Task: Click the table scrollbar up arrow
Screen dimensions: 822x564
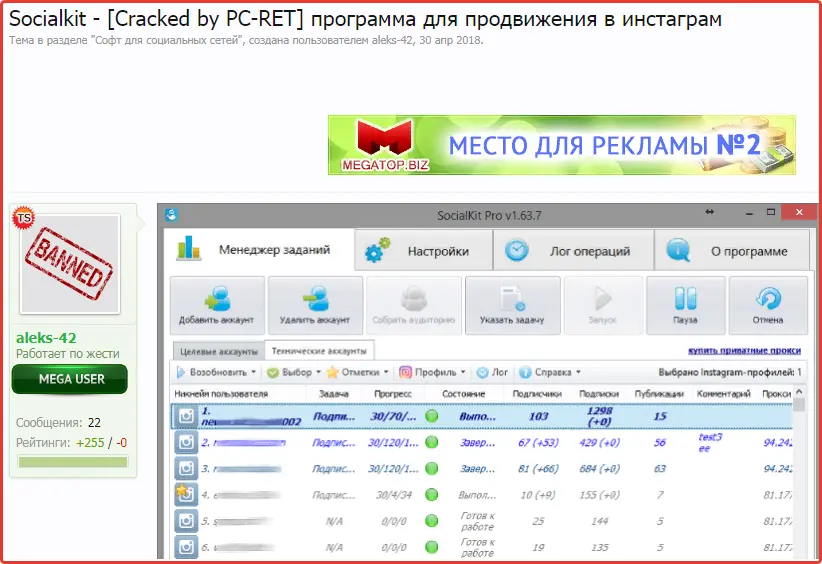Action: point(799,392)
